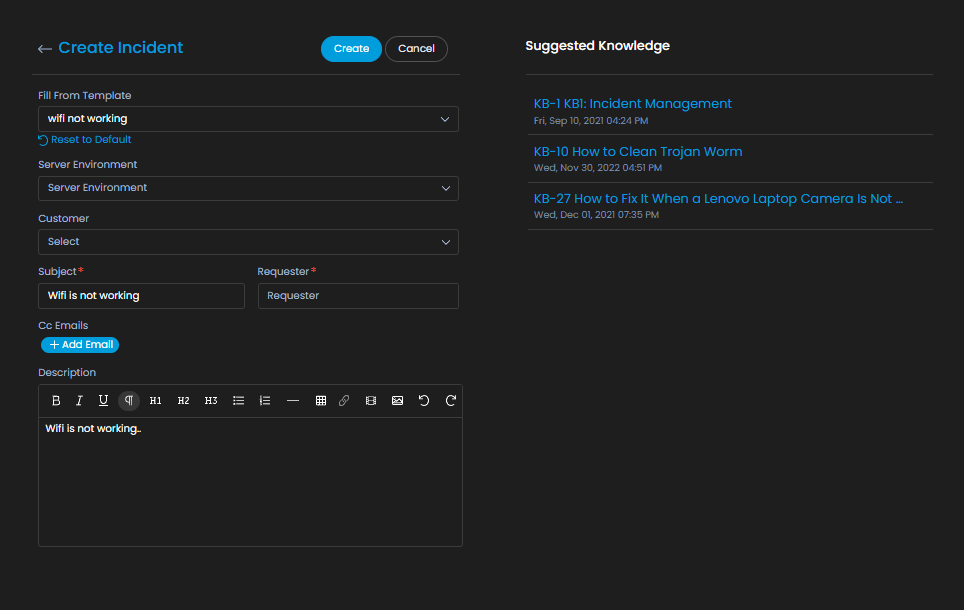Click the Subject input field
964x610 pixels.
coord(141,296)
